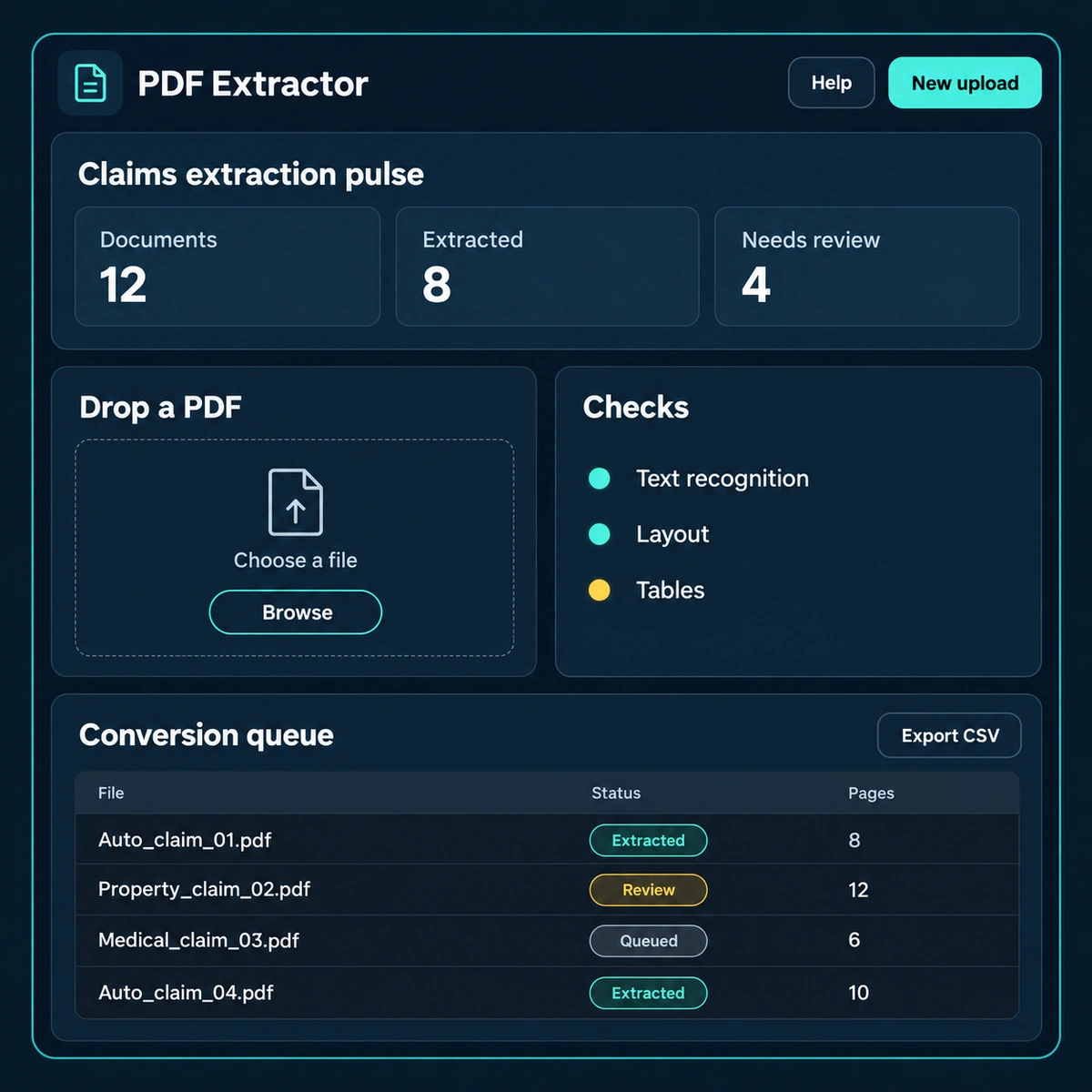
Task: Start a New upload
Action: (x=965, y=83)
